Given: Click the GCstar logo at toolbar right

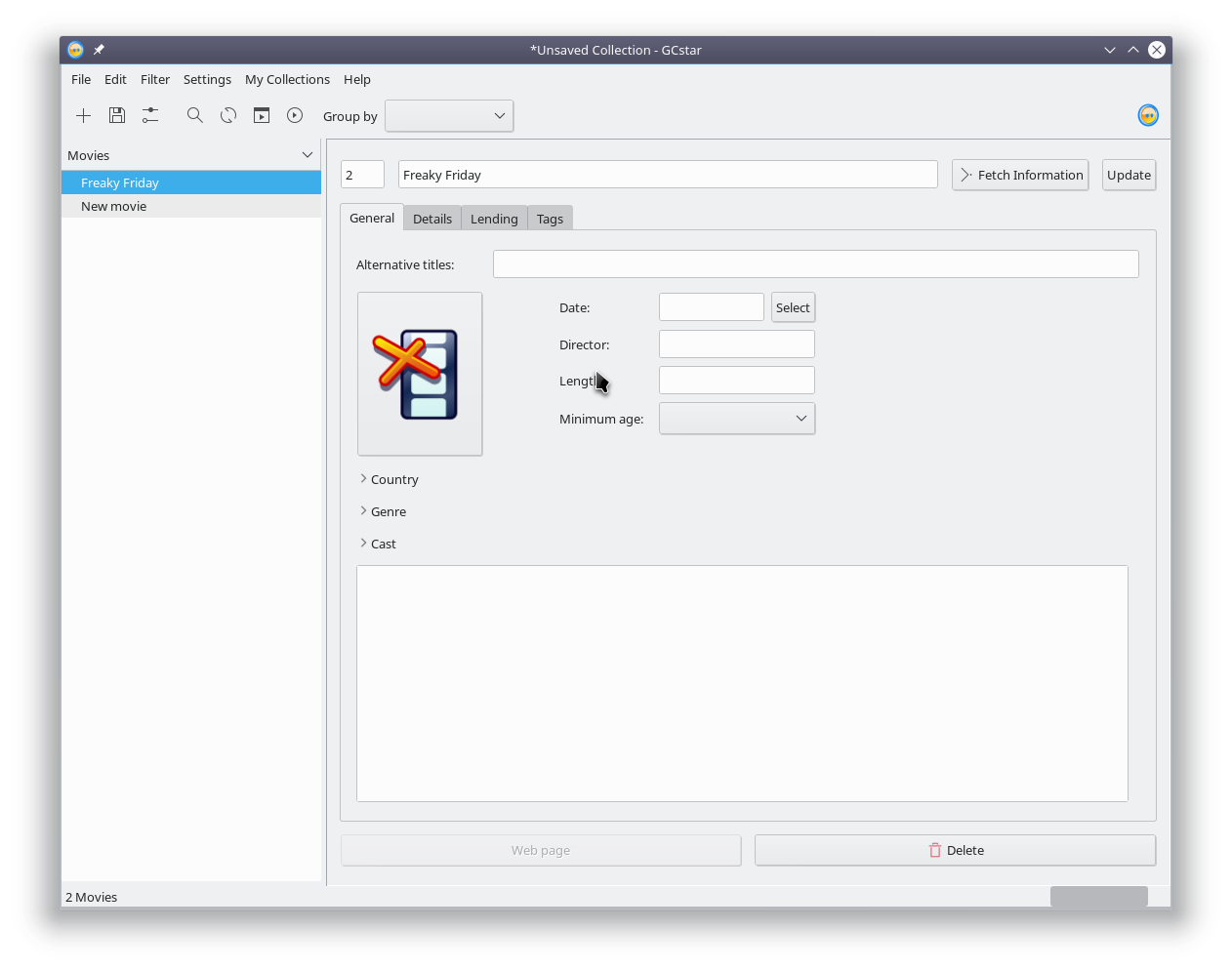Looking at the screenshot, I should (1148, 116).
